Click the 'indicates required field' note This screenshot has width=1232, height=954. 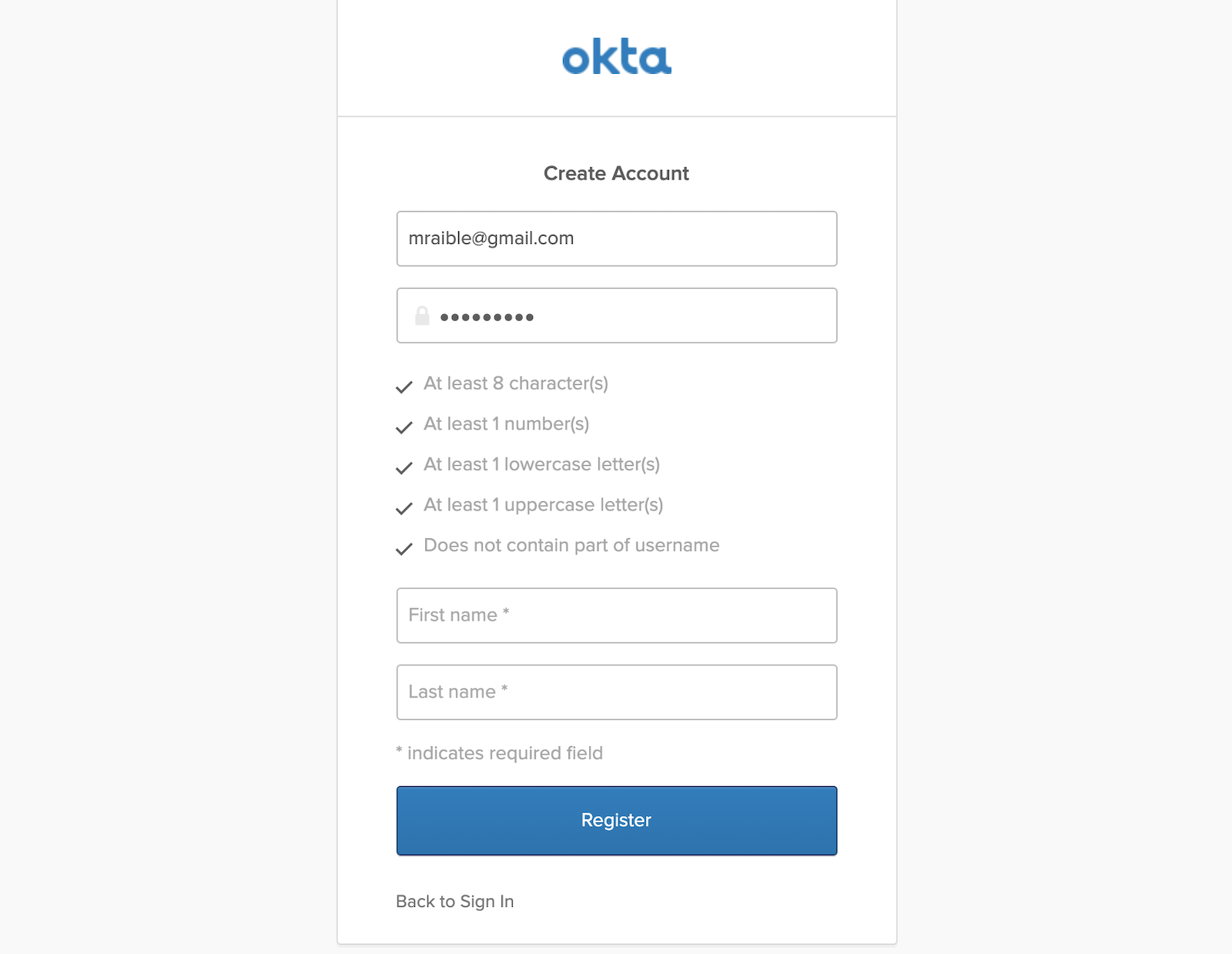504,753
